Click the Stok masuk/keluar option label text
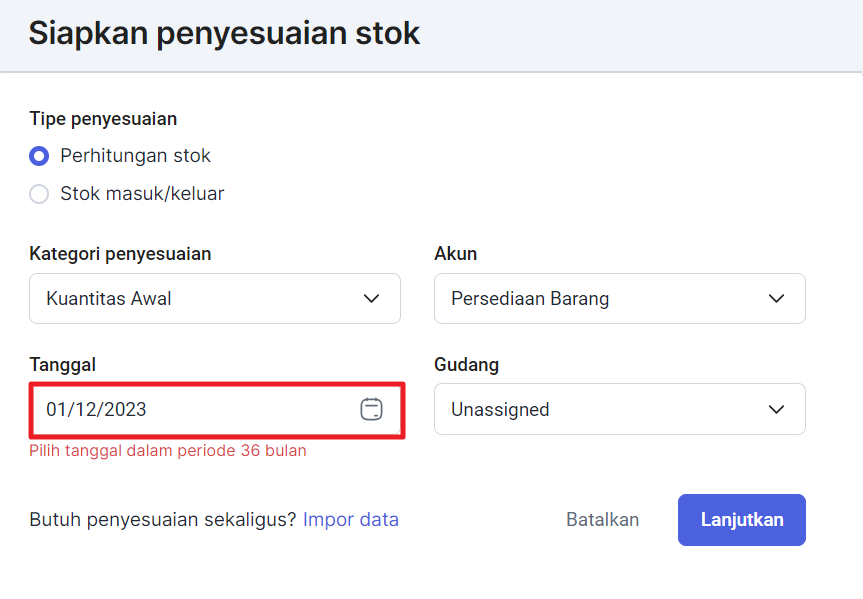 click(x=142, y=194)
